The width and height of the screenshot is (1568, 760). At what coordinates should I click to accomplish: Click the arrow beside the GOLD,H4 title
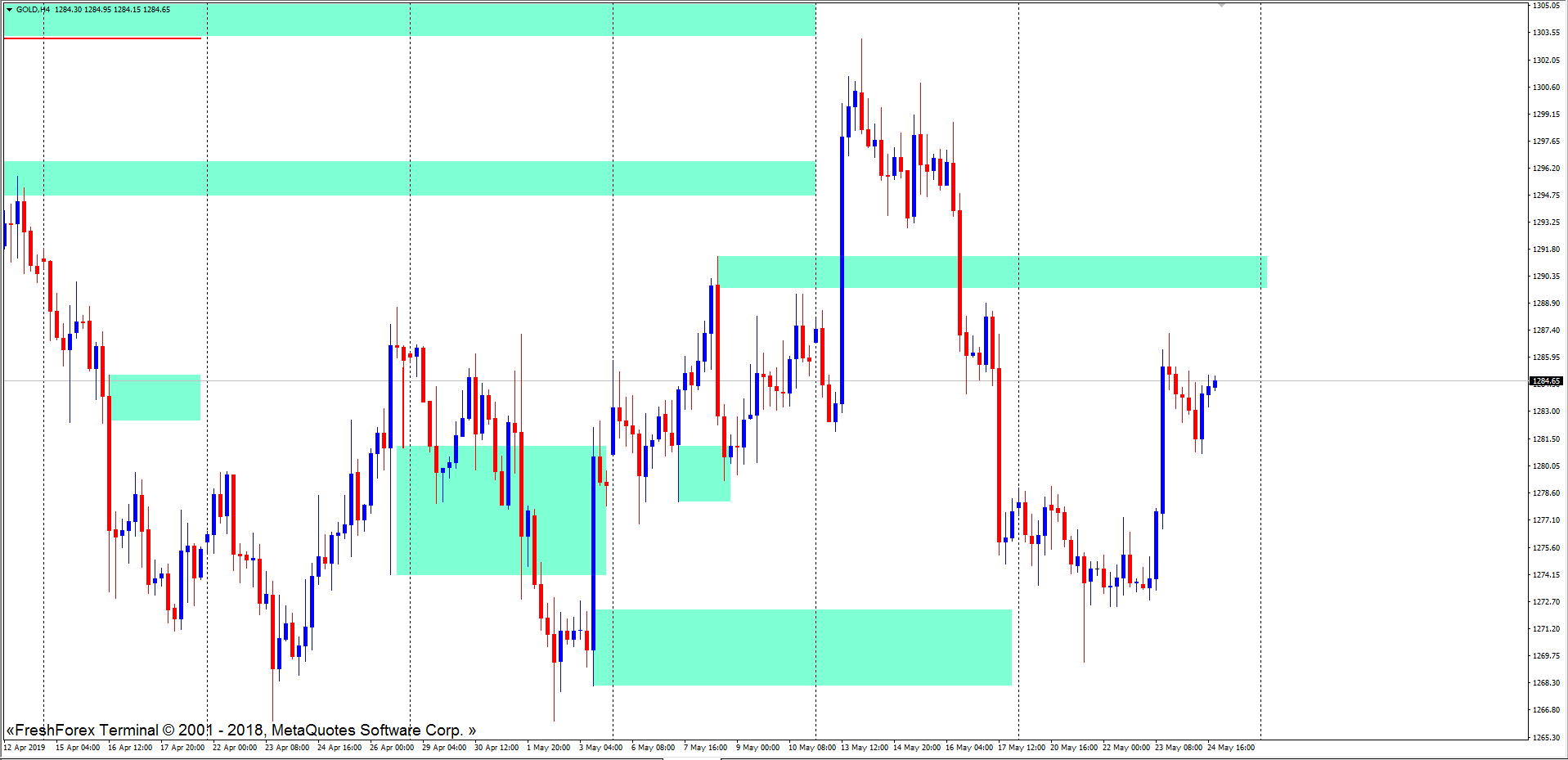[x=10, y=10]
